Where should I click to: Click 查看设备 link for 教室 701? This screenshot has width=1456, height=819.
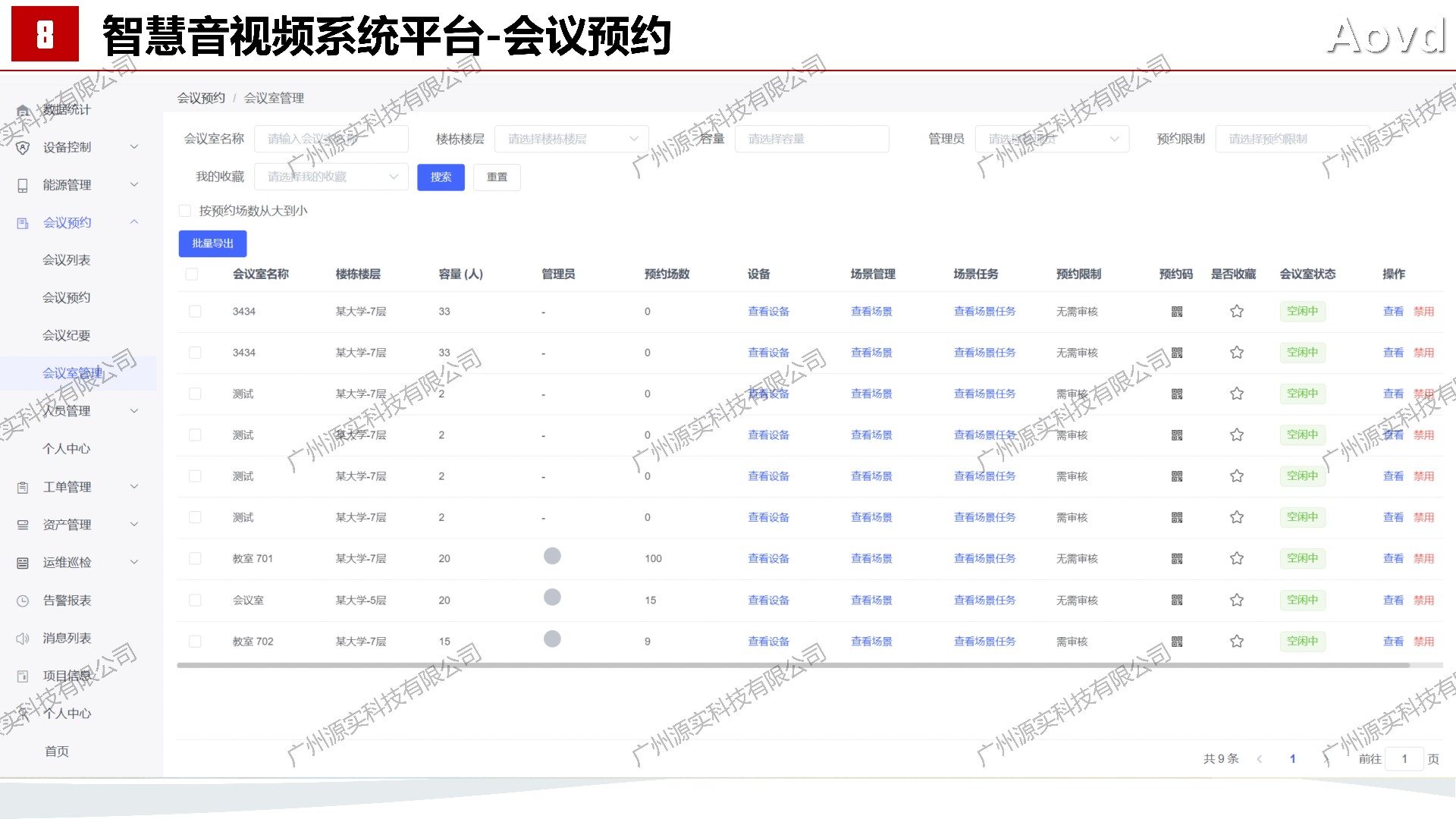[768, 559]
